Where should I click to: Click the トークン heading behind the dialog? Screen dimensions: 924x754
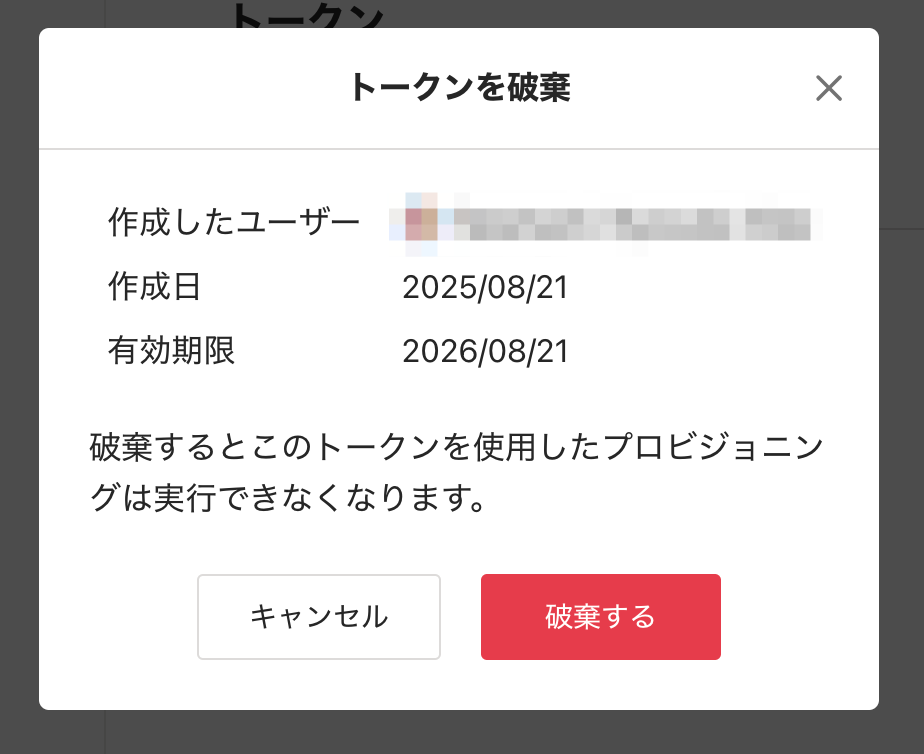(x=307, y=14)
